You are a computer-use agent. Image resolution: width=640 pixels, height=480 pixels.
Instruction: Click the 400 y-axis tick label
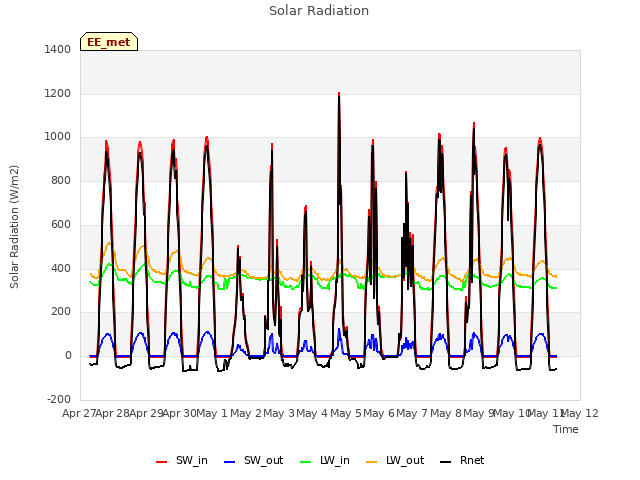coord(61,269)
